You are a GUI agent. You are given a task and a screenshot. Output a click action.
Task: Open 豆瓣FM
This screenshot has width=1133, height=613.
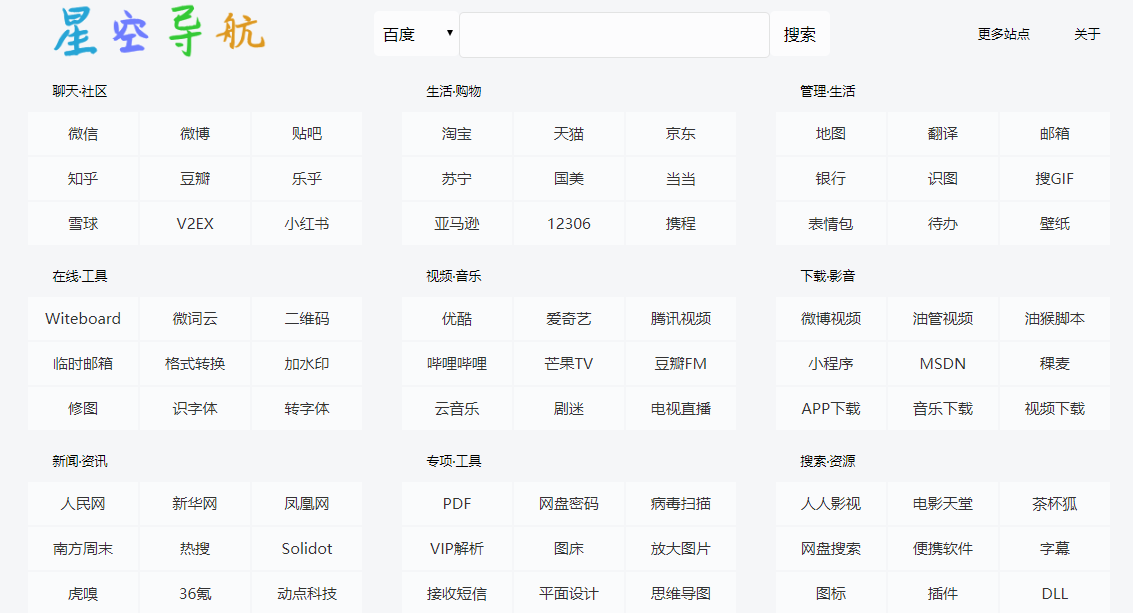tap(681, 364)
